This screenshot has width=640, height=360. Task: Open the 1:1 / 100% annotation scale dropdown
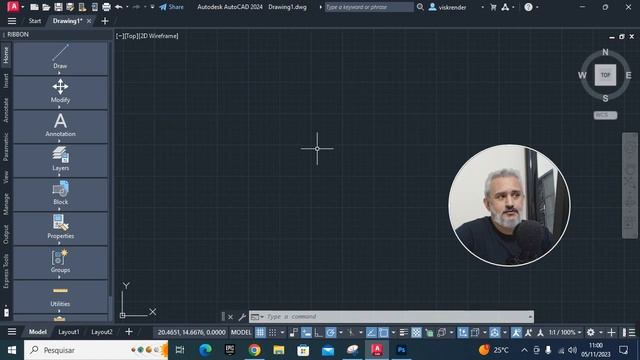(x=565, y=332)
